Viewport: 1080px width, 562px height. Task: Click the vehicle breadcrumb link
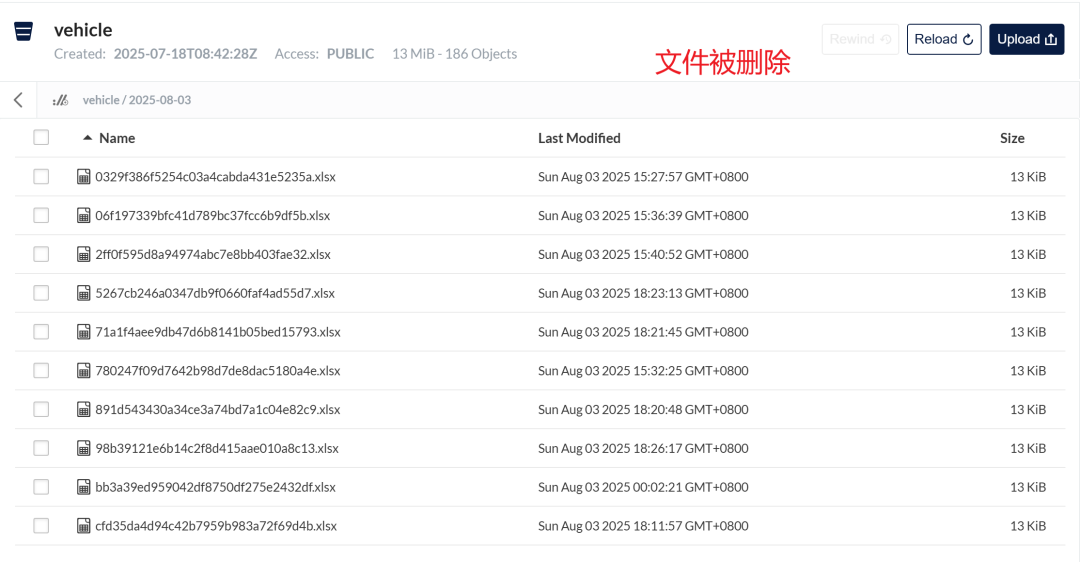(x=101, y=100)
